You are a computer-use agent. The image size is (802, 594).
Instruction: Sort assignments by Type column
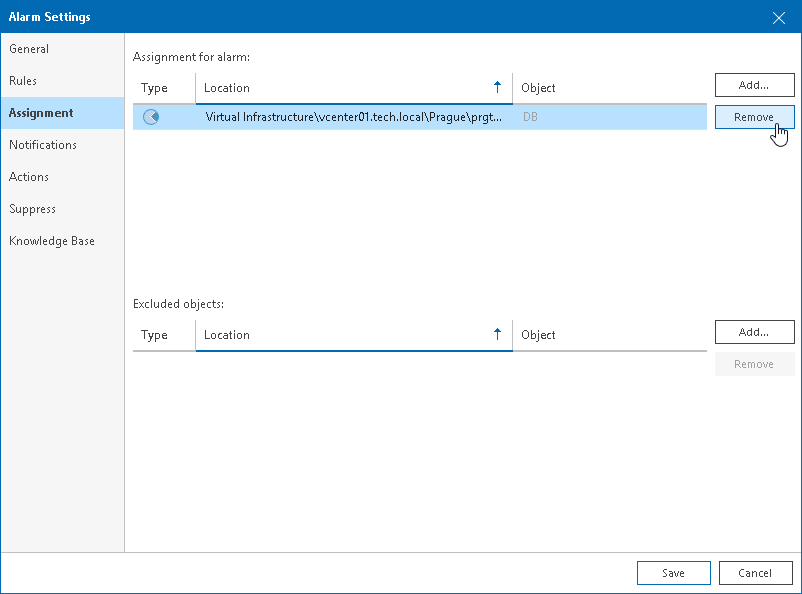point(155,88)
